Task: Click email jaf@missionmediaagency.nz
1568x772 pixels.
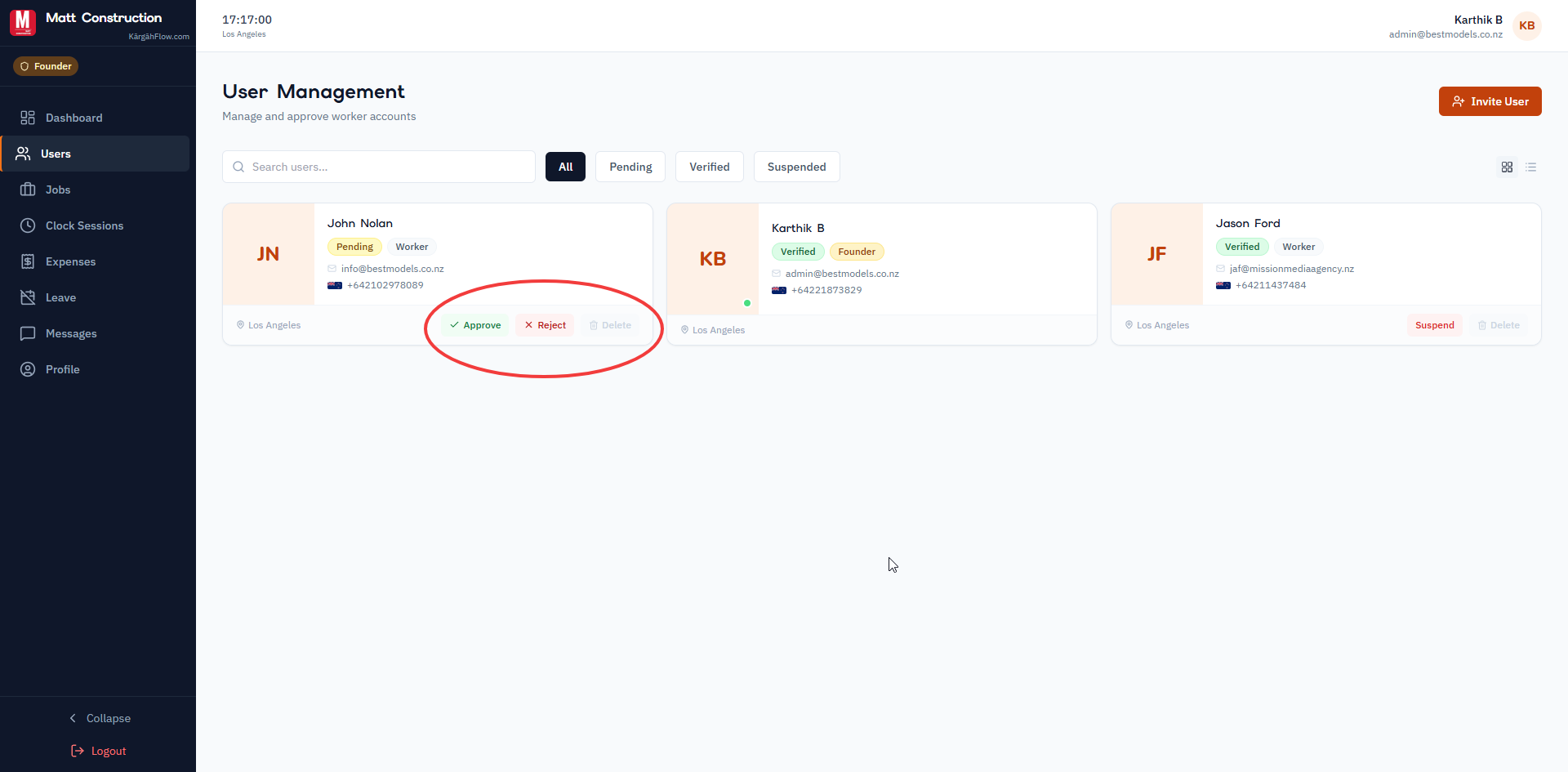Action: 1292,269
